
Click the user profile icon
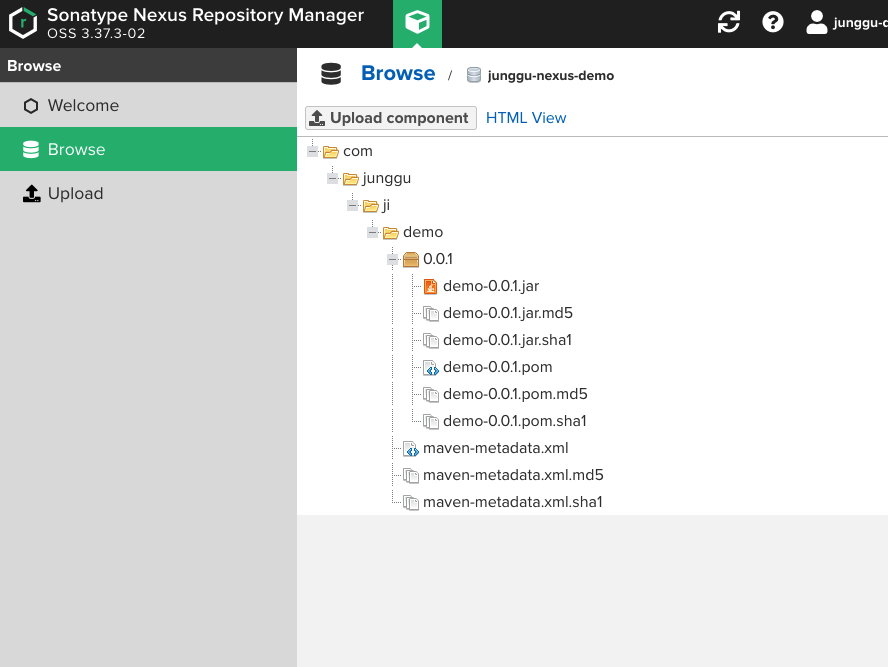[x=817, y=22]
